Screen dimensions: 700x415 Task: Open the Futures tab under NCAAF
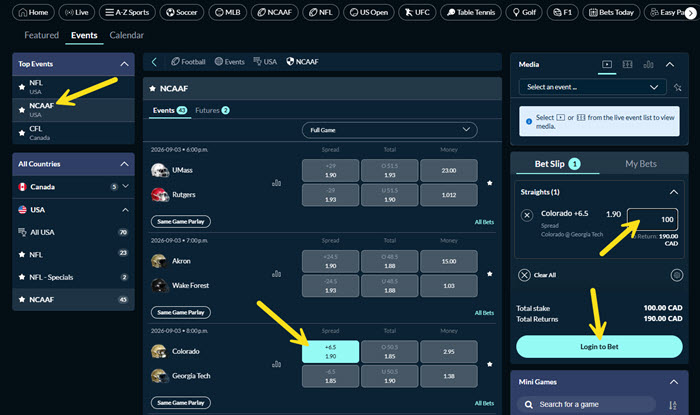pyautogui.click(x=212, y=110)
